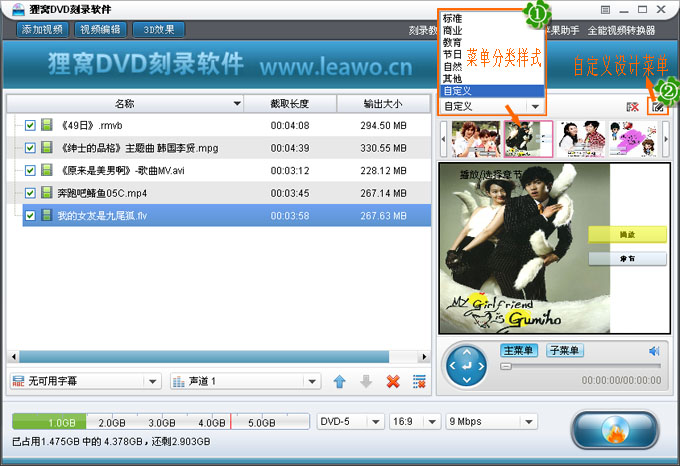
Task: Uncheck 我的女友是九尾狐.flv checkbox
Action: (30, 215)
